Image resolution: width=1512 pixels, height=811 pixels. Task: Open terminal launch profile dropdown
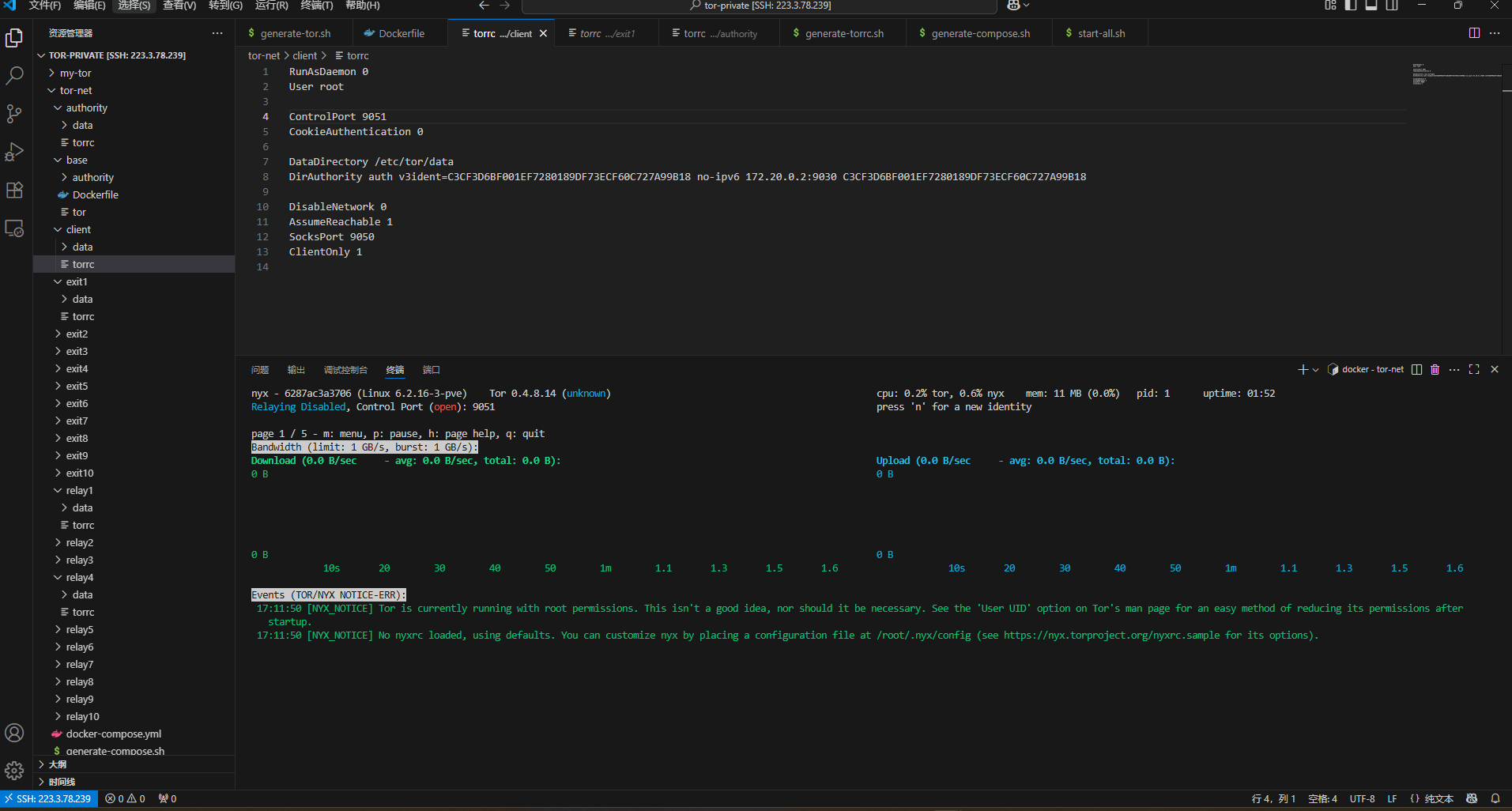[1315, 369]
